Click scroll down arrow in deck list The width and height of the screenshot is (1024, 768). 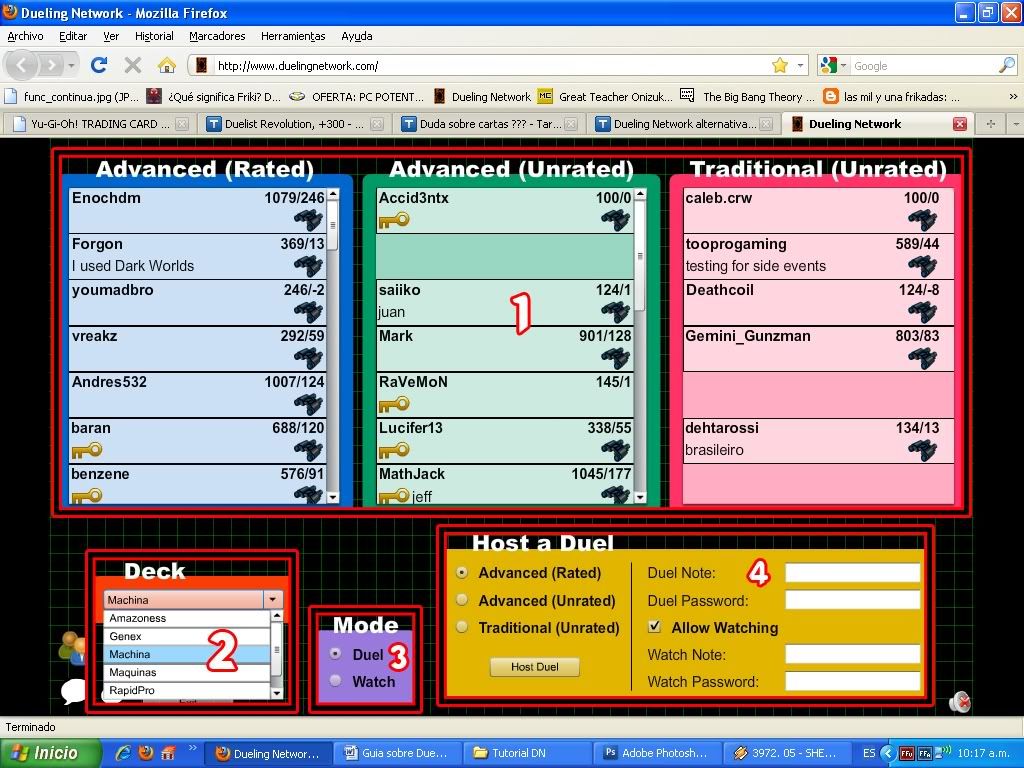click(276, 693)
